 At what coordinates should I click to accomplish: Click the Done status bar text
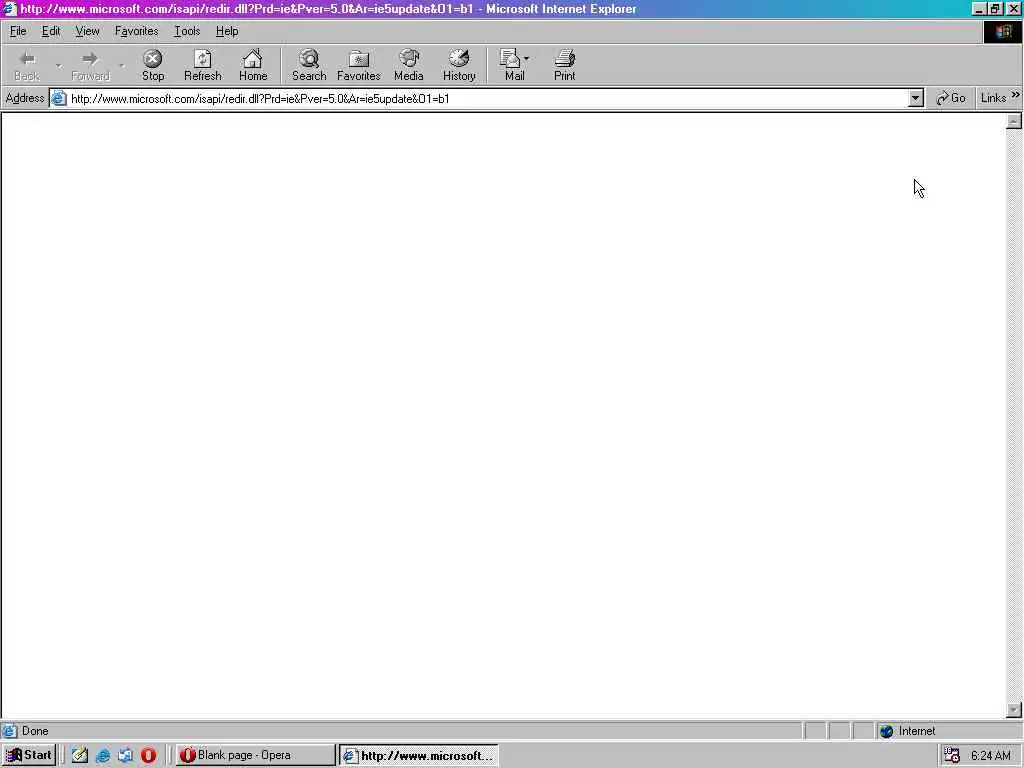pyautogui.click(x=35, y=731)
